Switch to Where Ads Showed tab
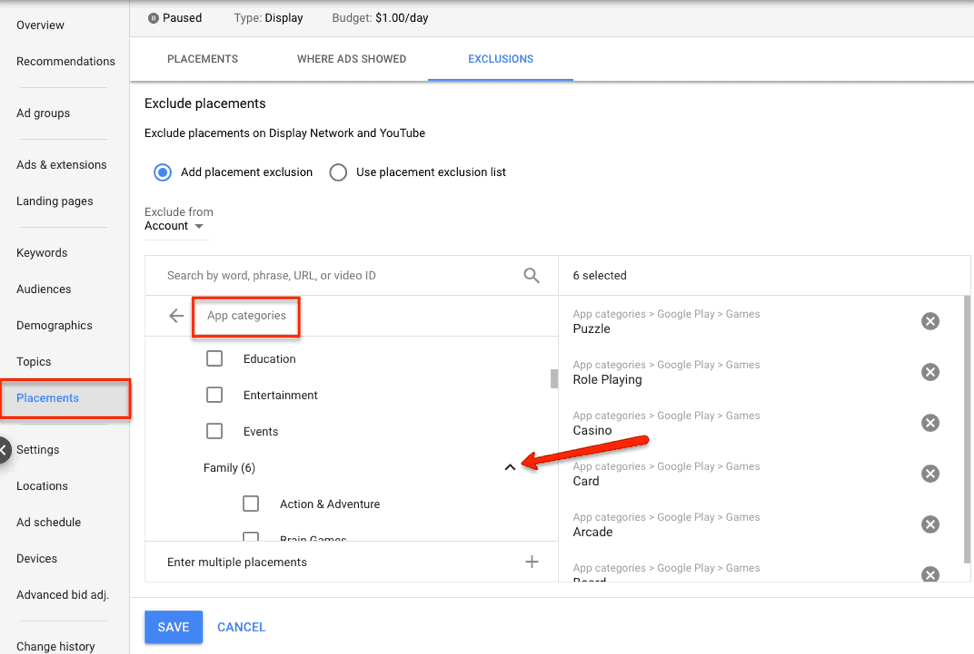 [352, 59]
